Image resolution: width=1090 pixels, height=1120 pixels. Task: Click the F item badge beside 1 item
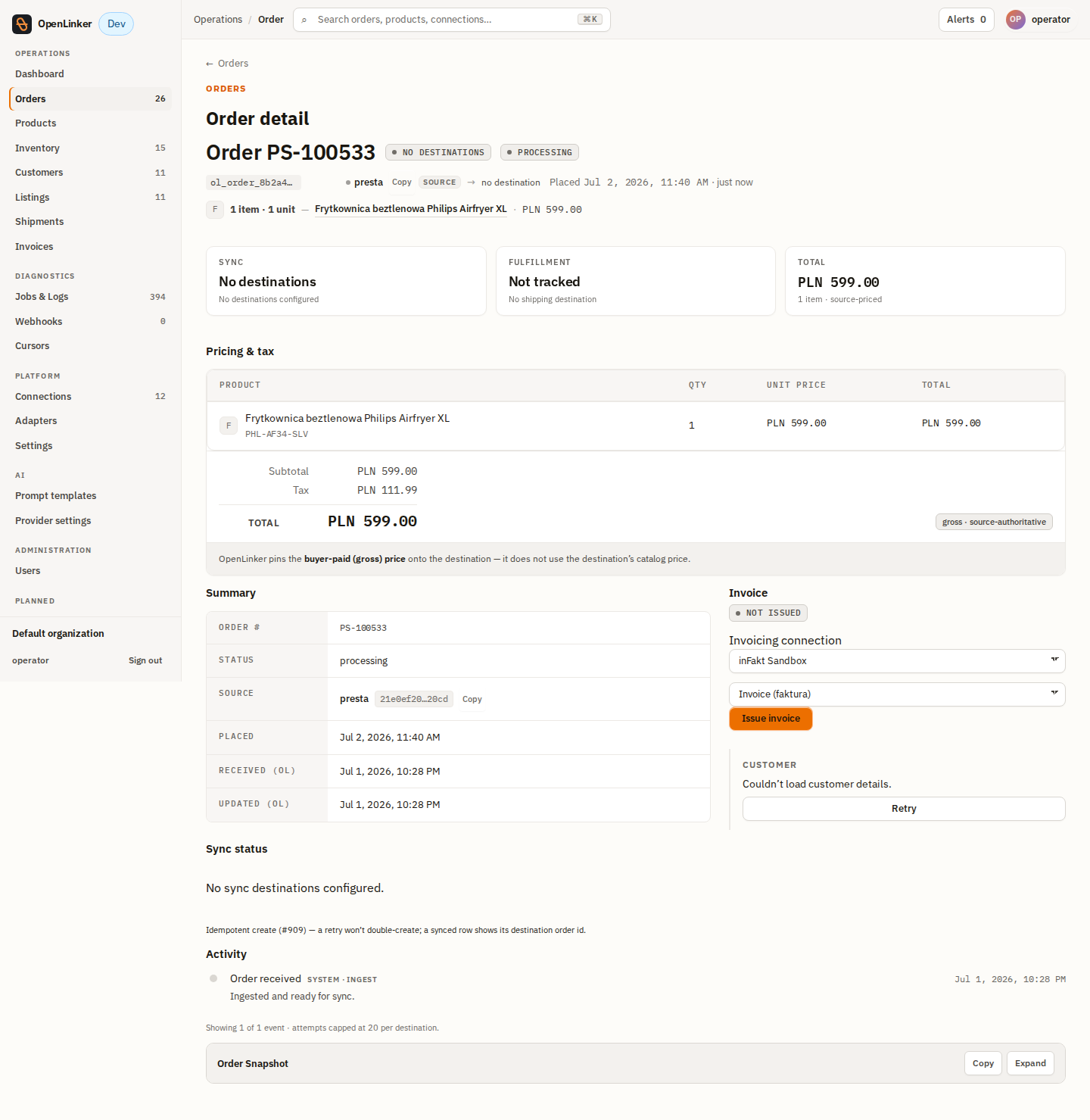point(215,209)
